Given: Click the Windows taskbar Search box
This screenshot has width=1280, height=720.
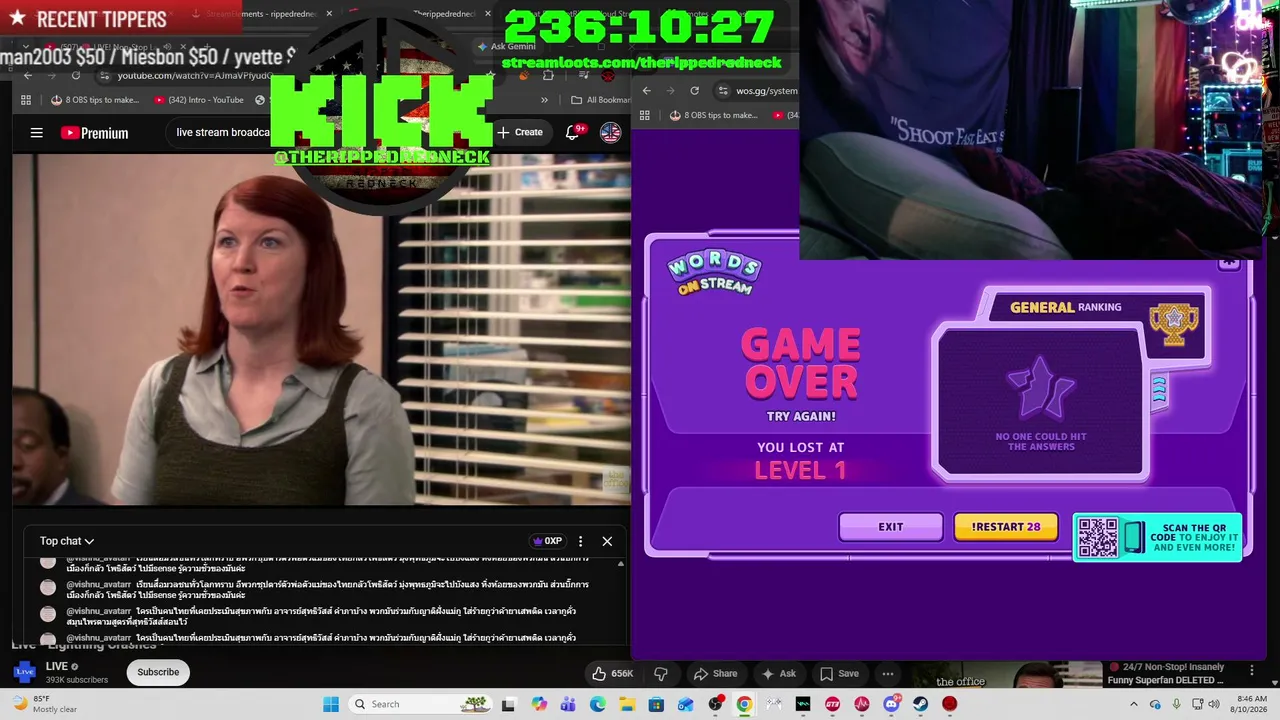Looking at the screenshot, I should (422, 704).
